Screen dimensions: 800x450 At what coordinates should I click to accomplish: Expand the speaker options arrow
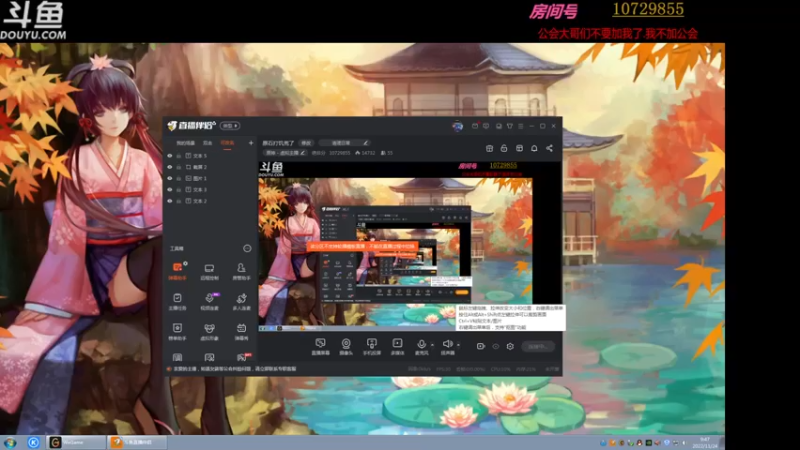point(458,345)
